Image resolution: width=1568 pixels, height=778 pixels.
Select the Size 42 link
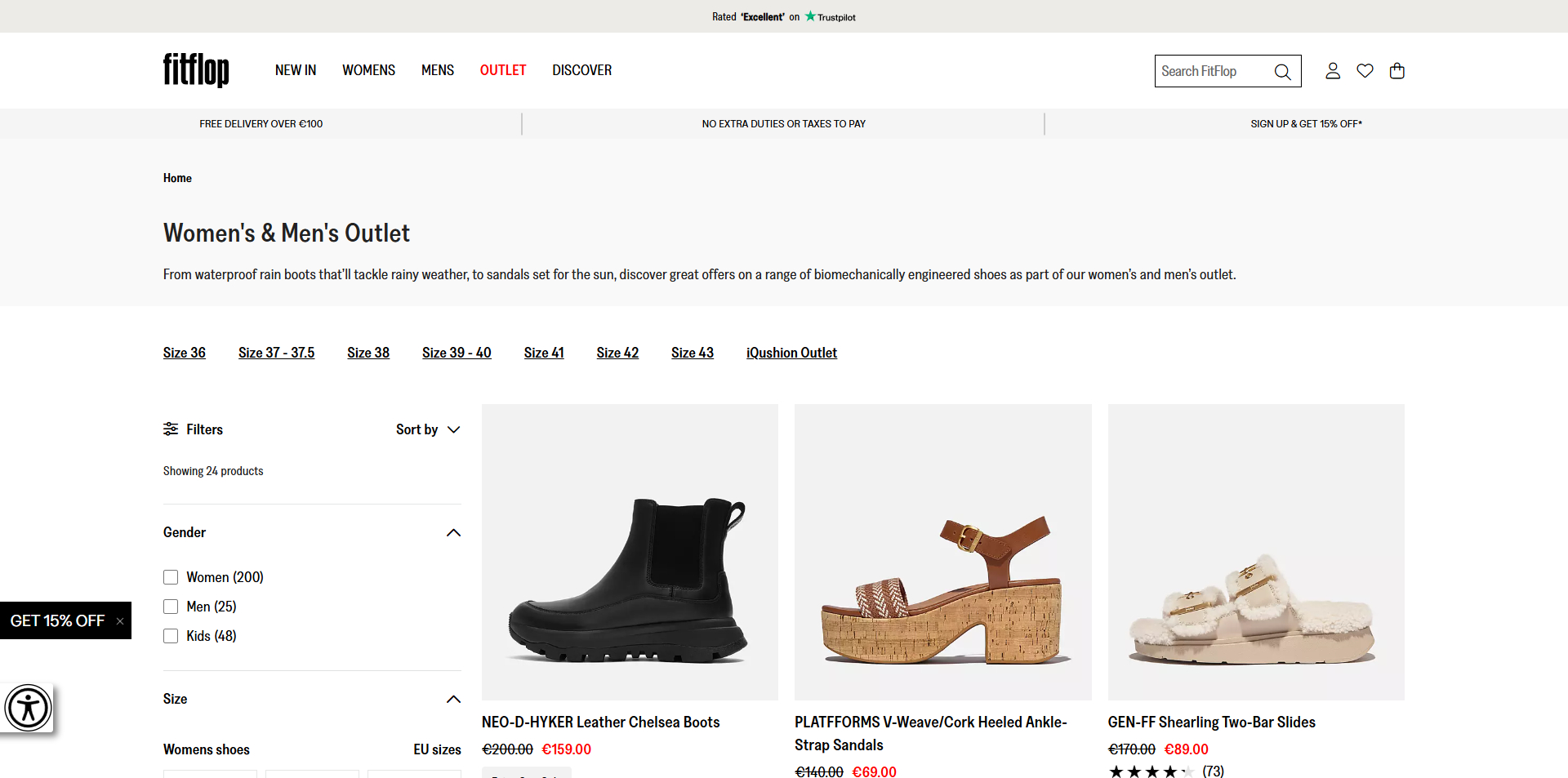click(x=617, y=353)
